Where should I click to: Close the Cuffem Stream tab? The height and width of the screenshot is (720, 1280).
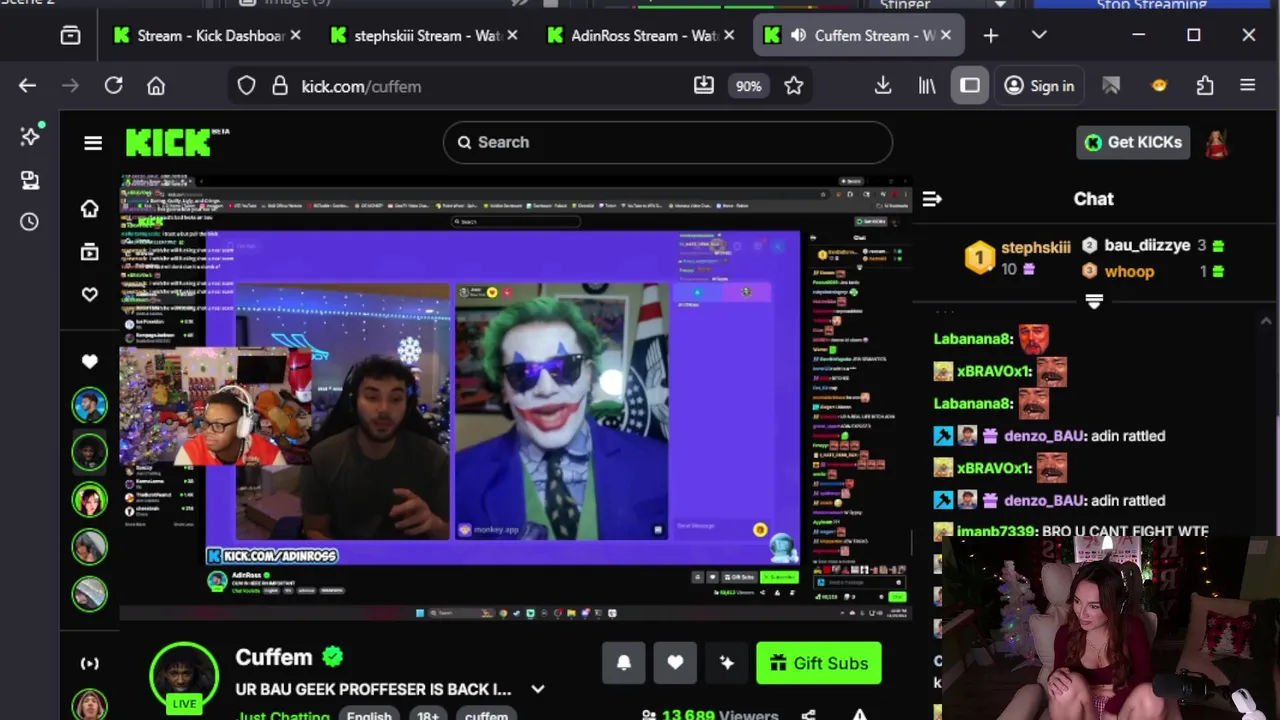945,35
